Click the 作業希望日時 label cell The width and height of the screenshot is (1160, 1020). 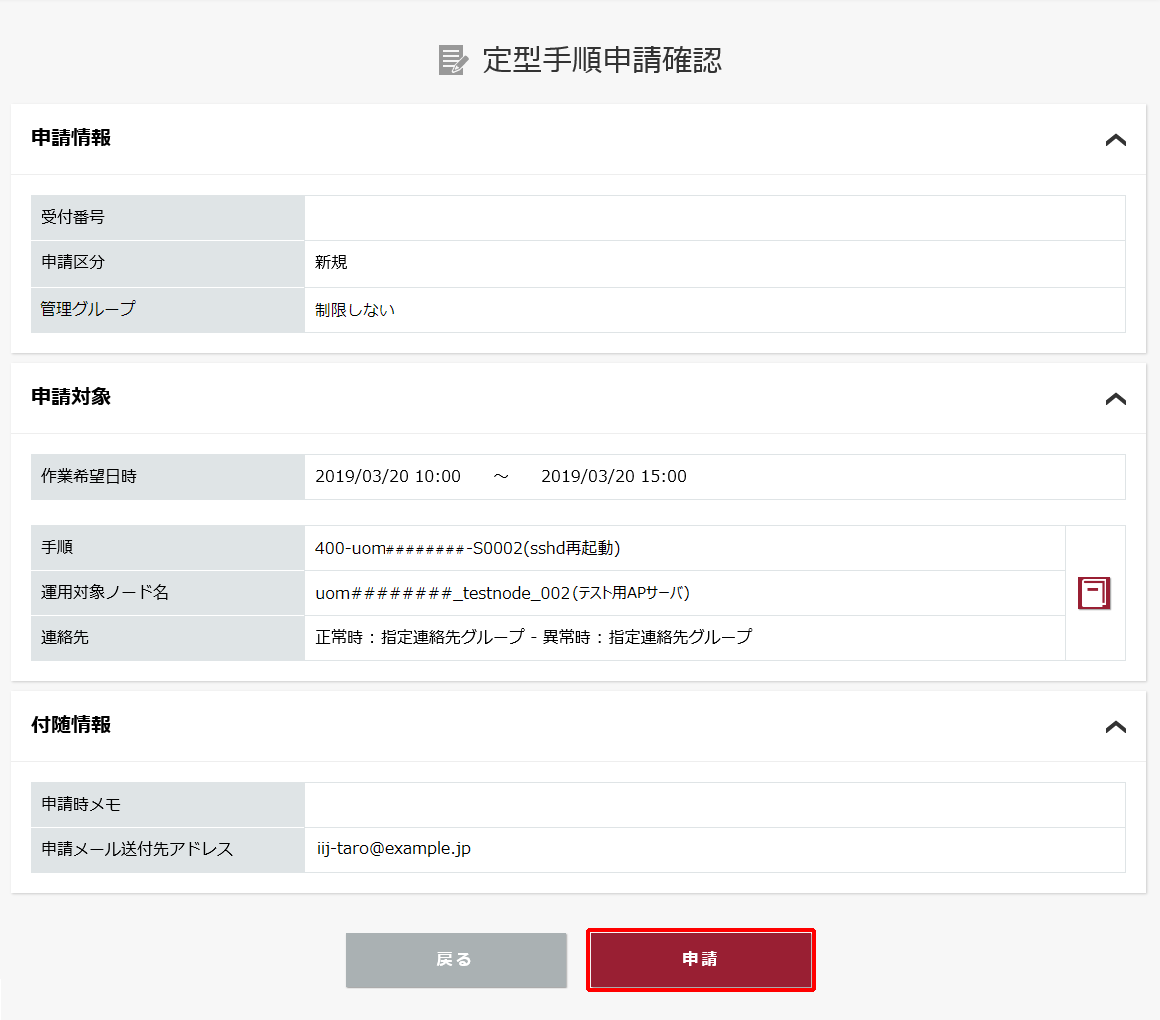[x=168, y=476]
